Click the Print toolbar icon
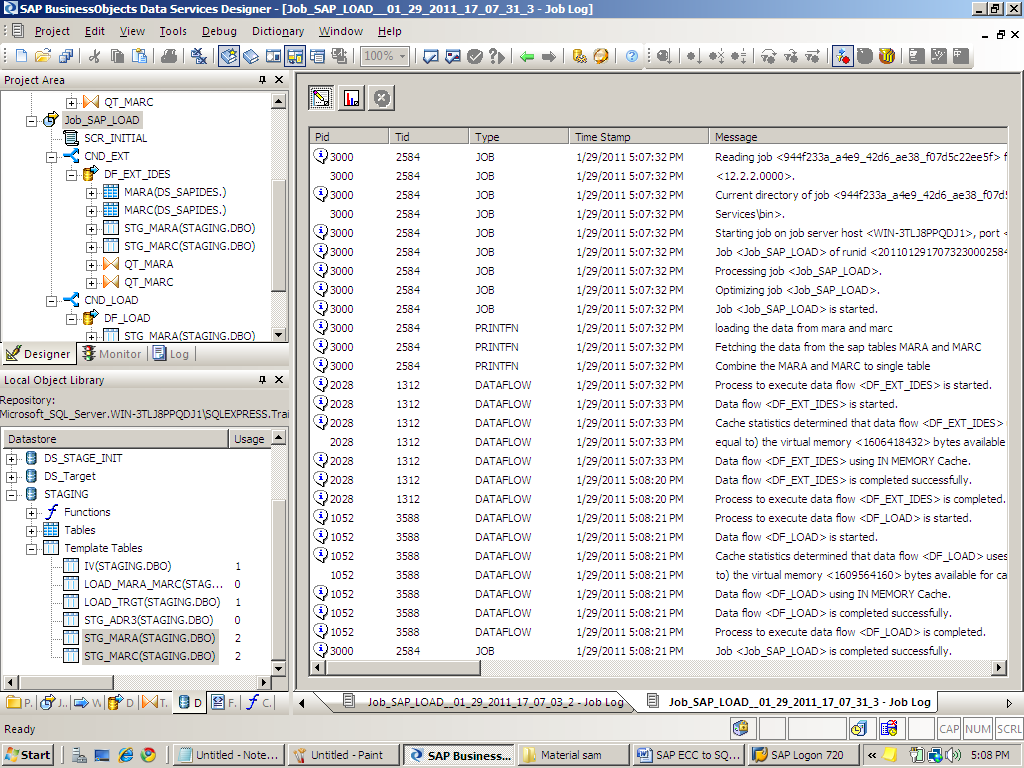Screen dimensions: 1024x768 click(x=169, y=56)
